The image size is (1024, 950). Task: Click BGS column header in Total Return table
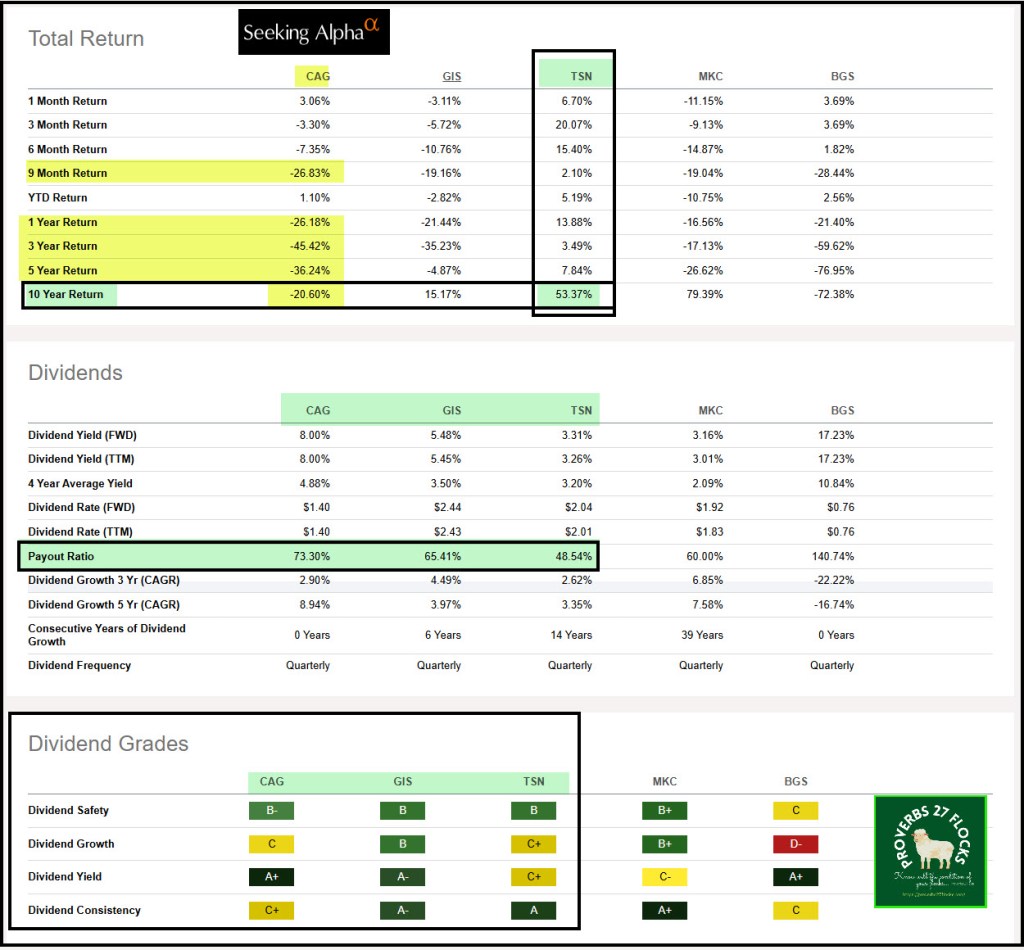click(x=842, y=75)
